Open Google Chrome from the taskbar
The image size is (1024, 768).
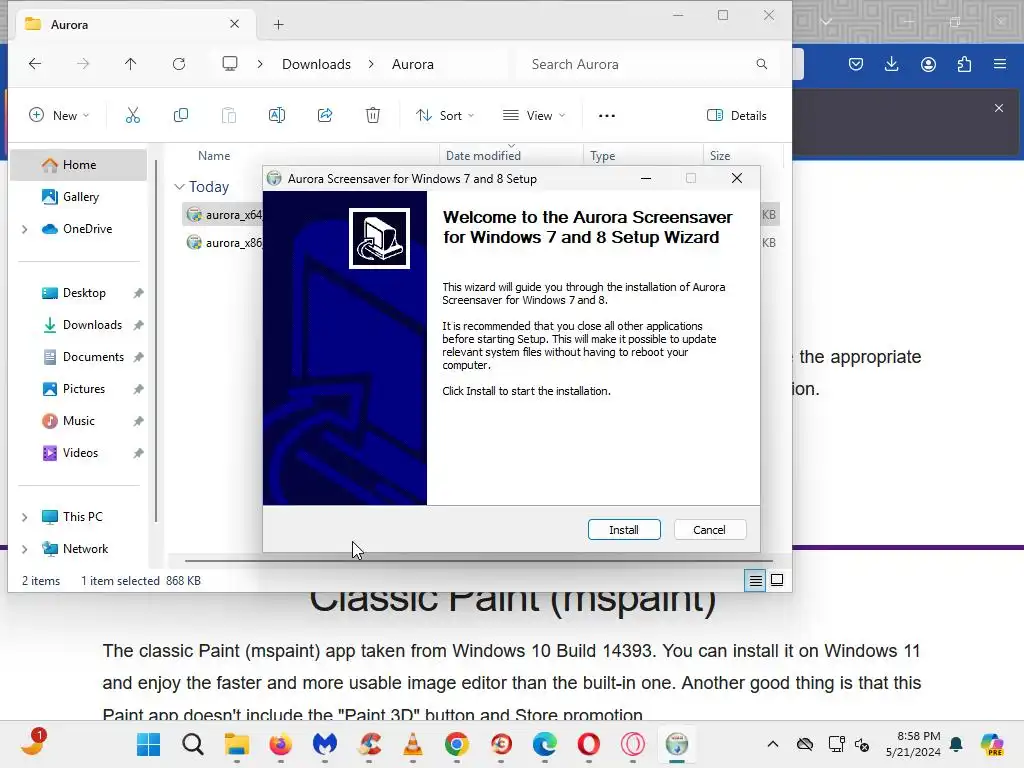pos(456,744)
